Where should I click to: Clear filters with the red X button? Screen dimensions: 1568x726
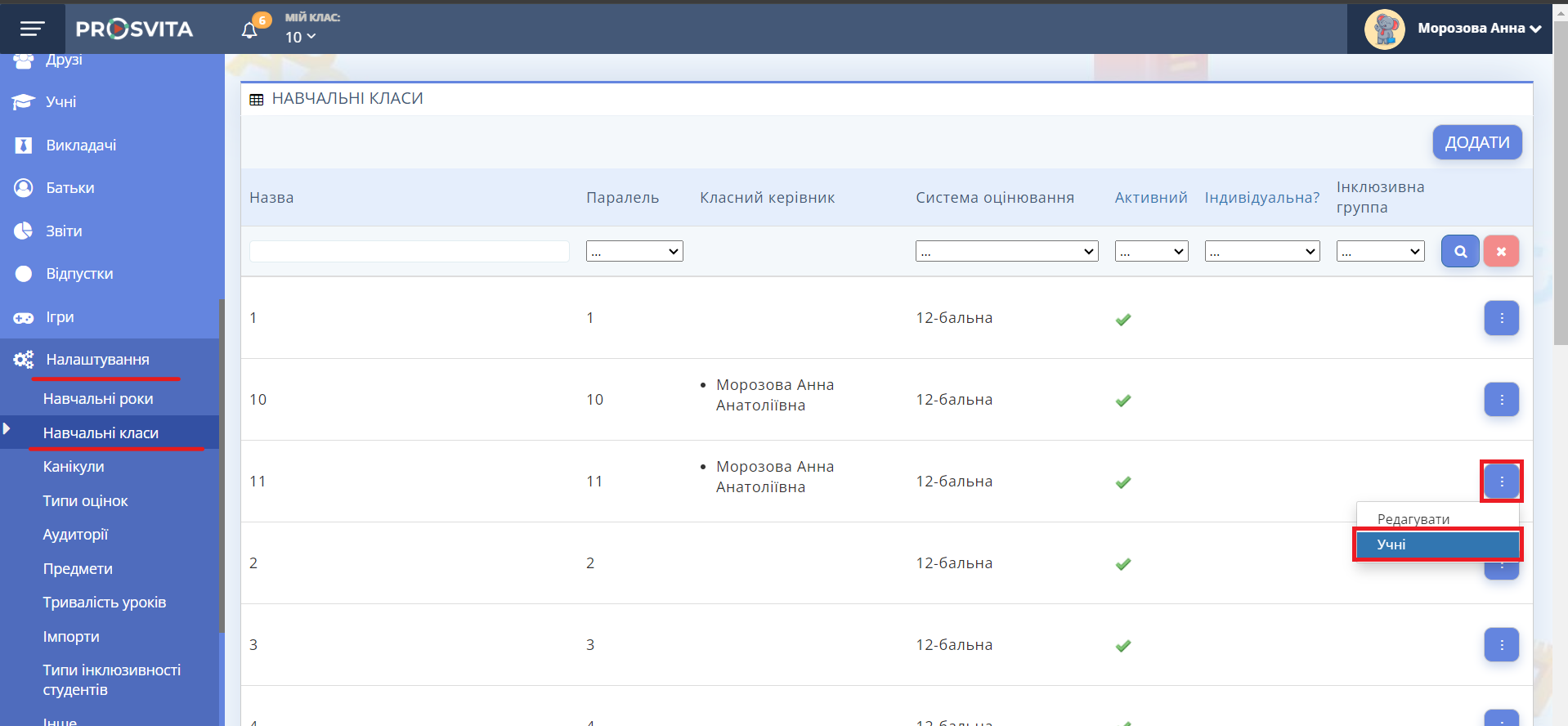pos(1501,251)
